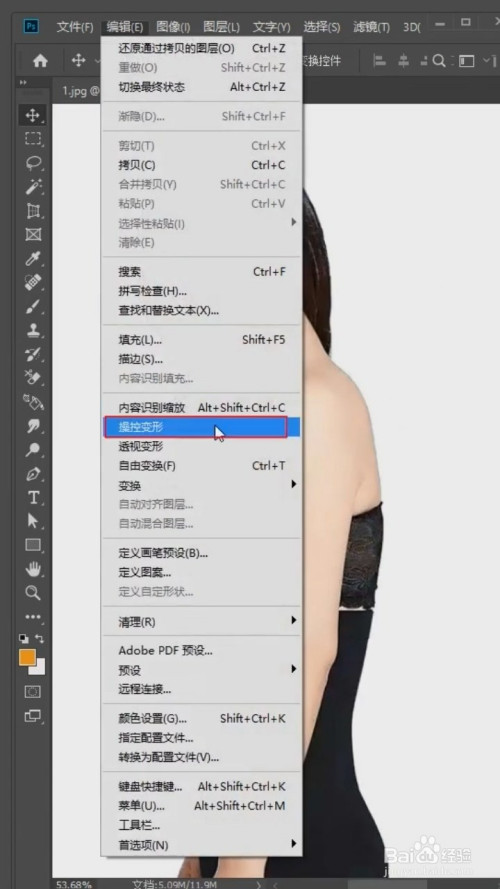This screenshot has height=889, width=500.
Task: Toggle Quick Mask mode
Action: pyautogui.click(x=33, y=692)
